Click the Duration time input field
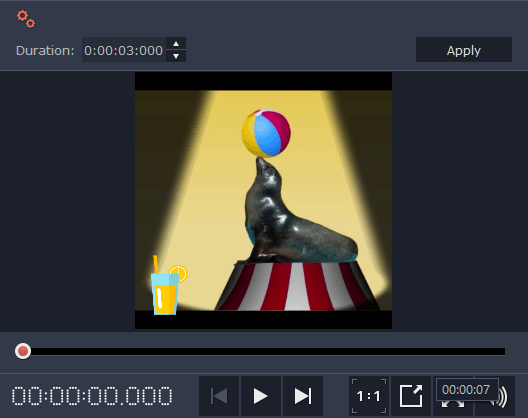This screenshot has height=418, width=528. [x=124, y=50]
